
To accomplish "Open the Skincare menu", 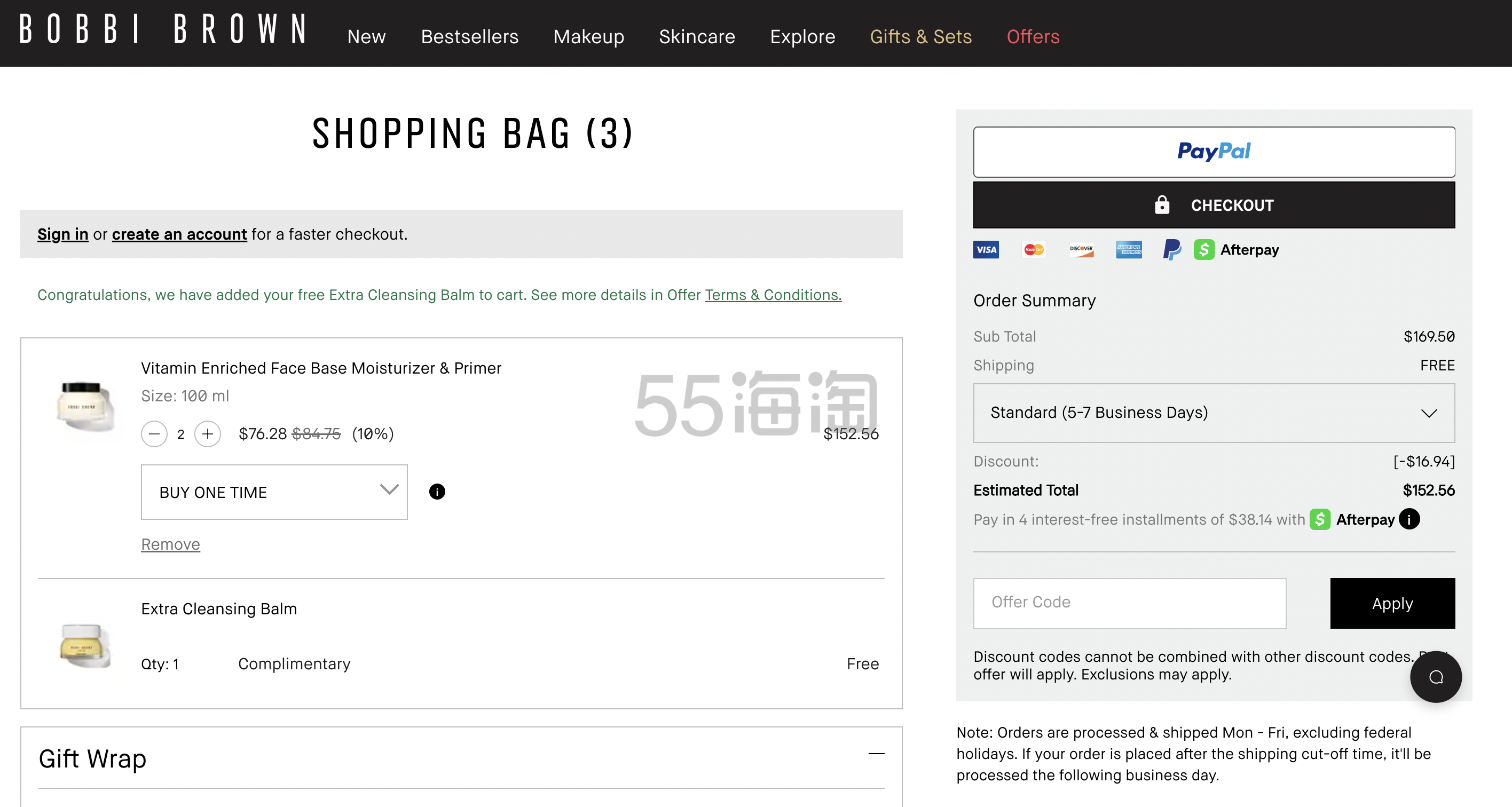I will [x=697, y=36].
